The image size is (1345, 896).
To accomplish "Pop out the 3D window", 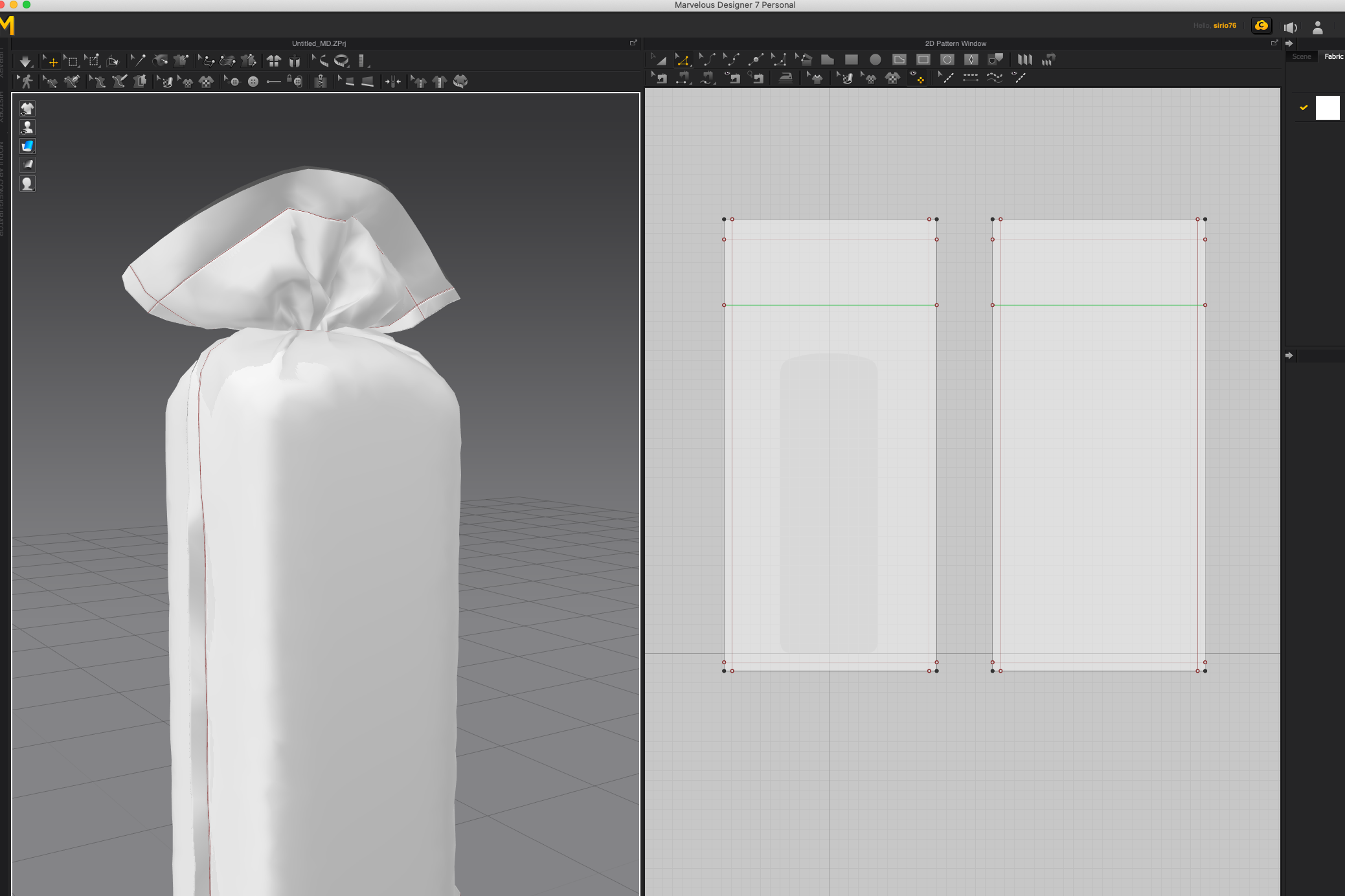I will point(633,43).
